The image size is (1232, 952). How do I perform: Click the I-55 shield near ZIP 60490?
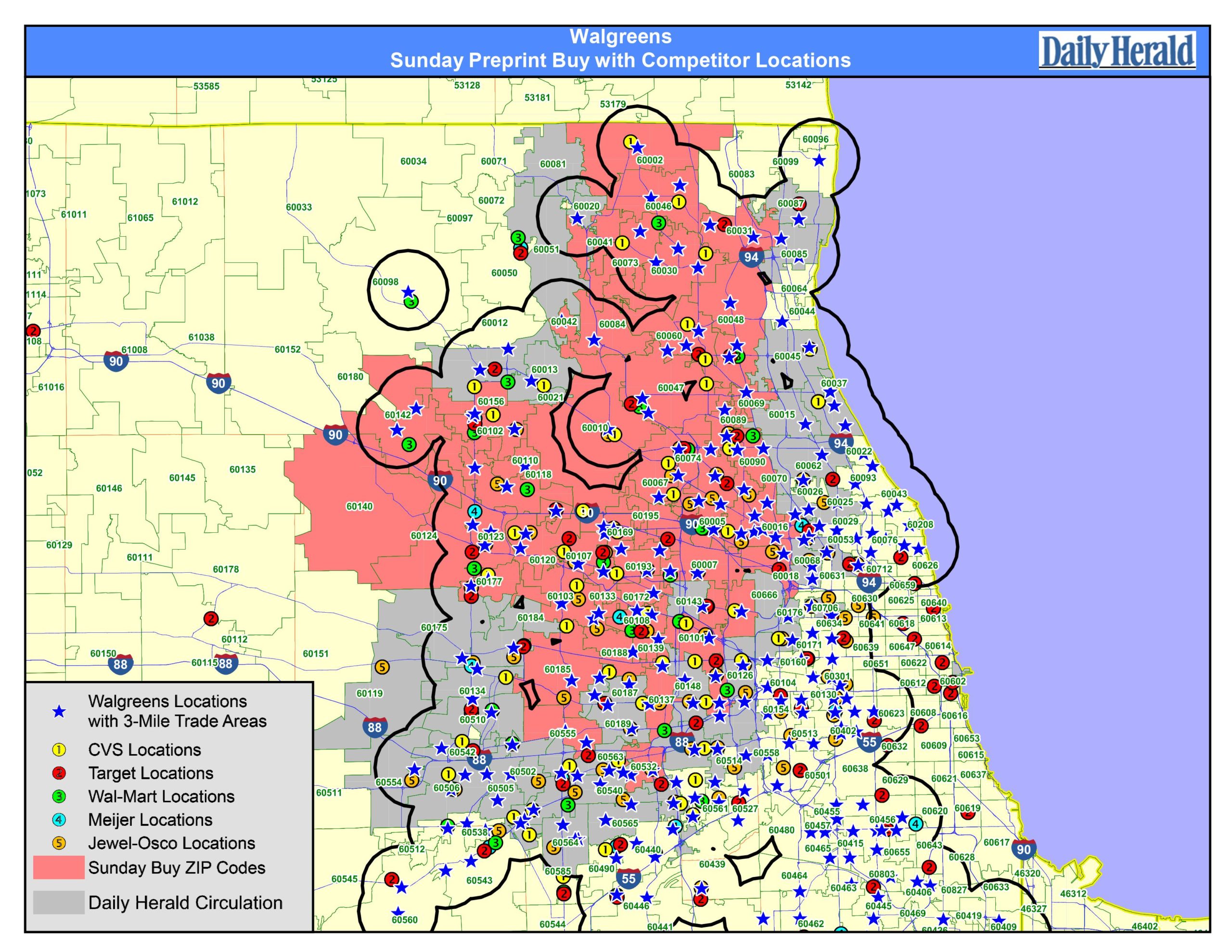pyautogui.click(x=629, y=878)
